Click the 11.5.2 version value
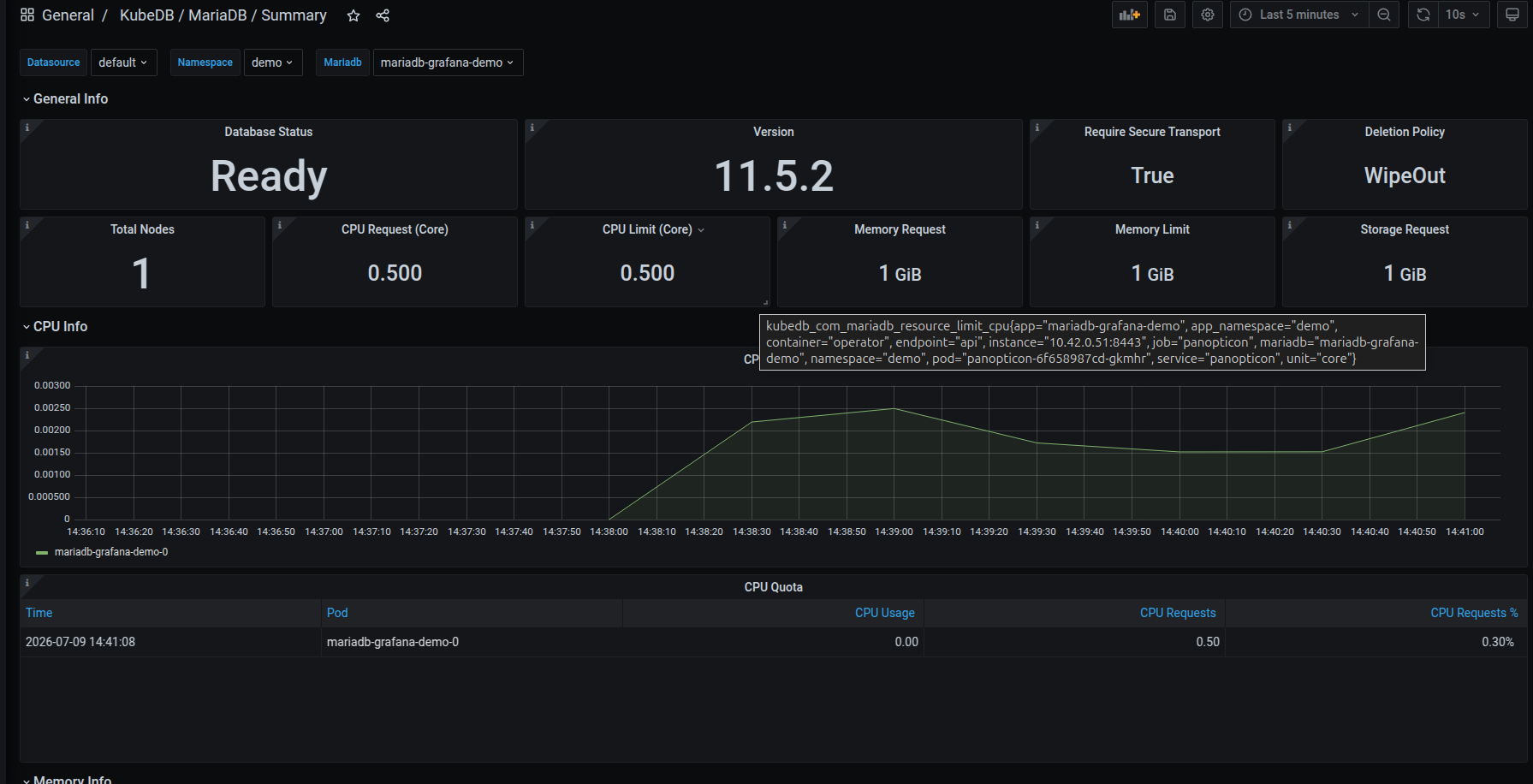The image size is (1533, 784). (x=774, y=176)
